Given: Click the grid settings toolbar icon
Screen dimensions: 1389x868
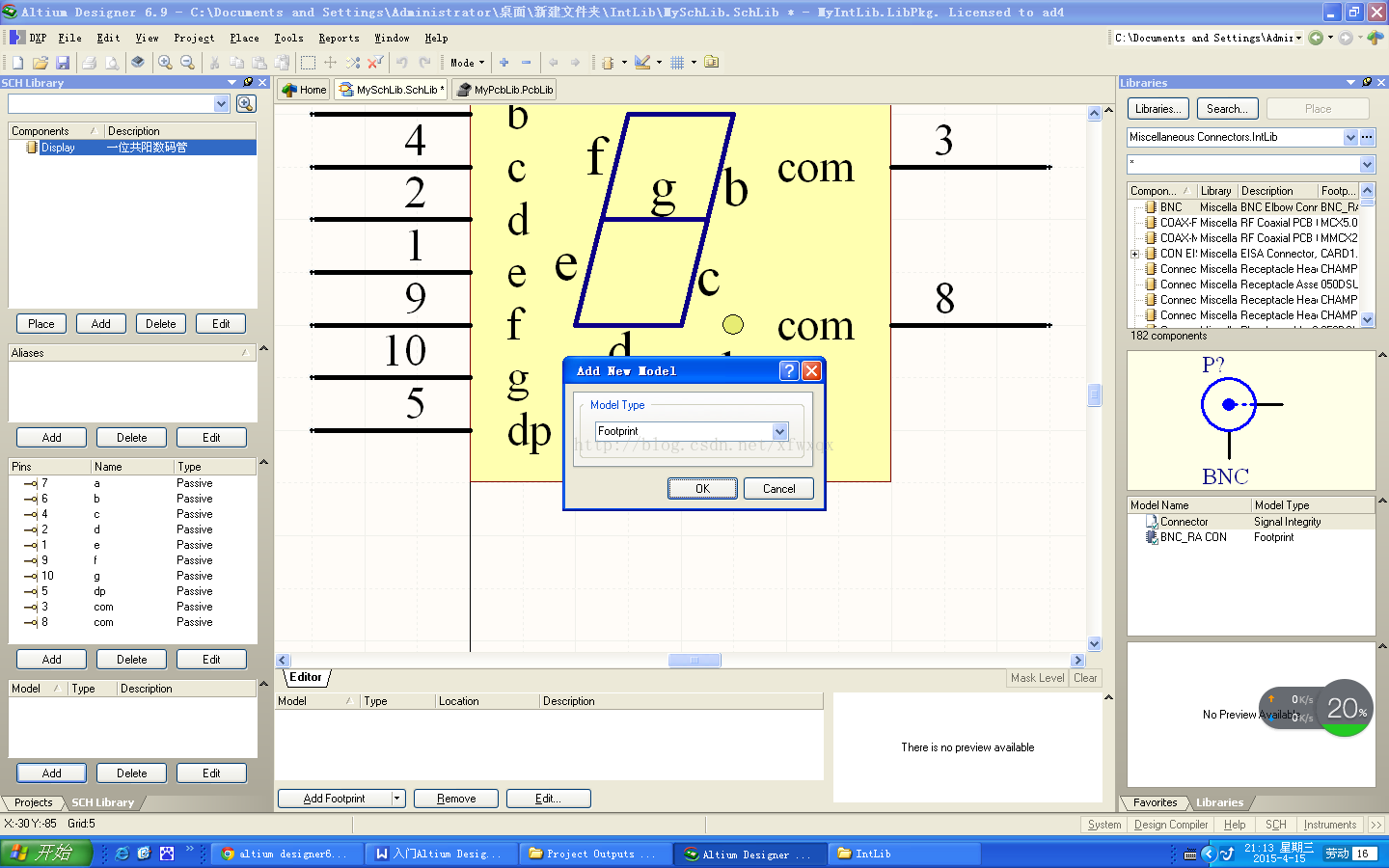Looking at the screenshot, I should (677, 63).
